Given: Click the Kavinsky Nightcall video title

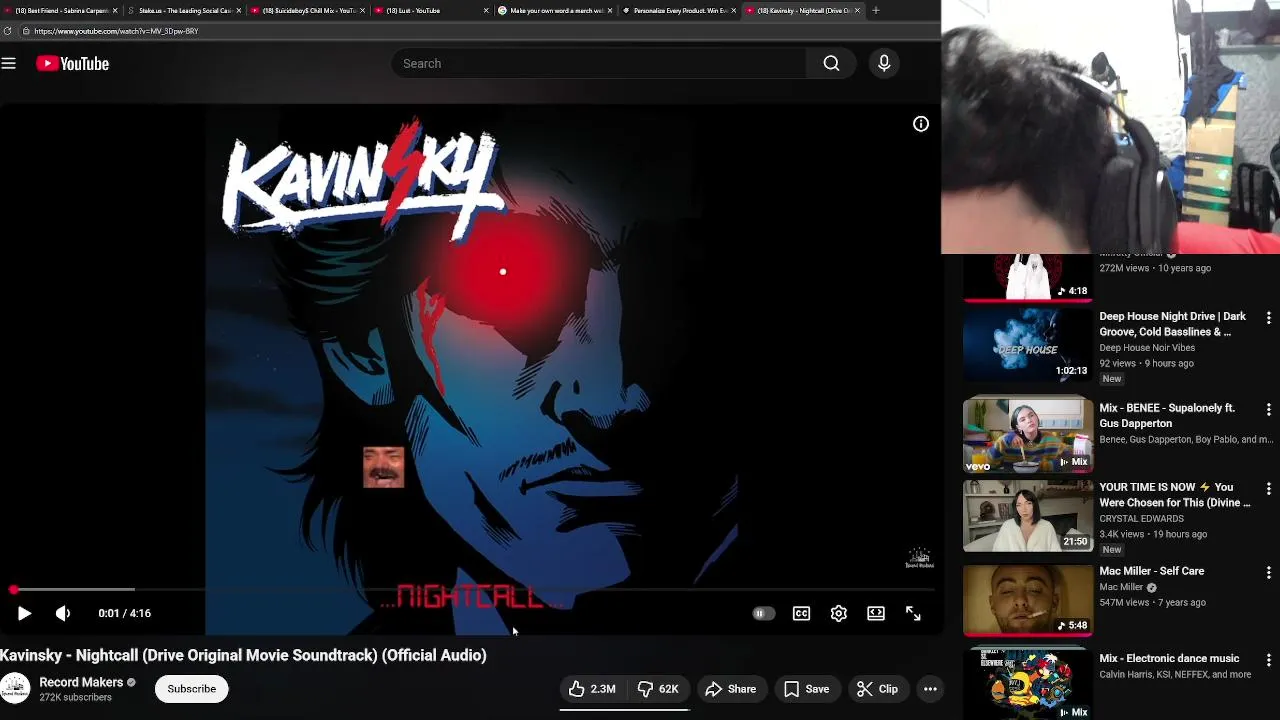Looking at the screenshot, I should point(243,656).
